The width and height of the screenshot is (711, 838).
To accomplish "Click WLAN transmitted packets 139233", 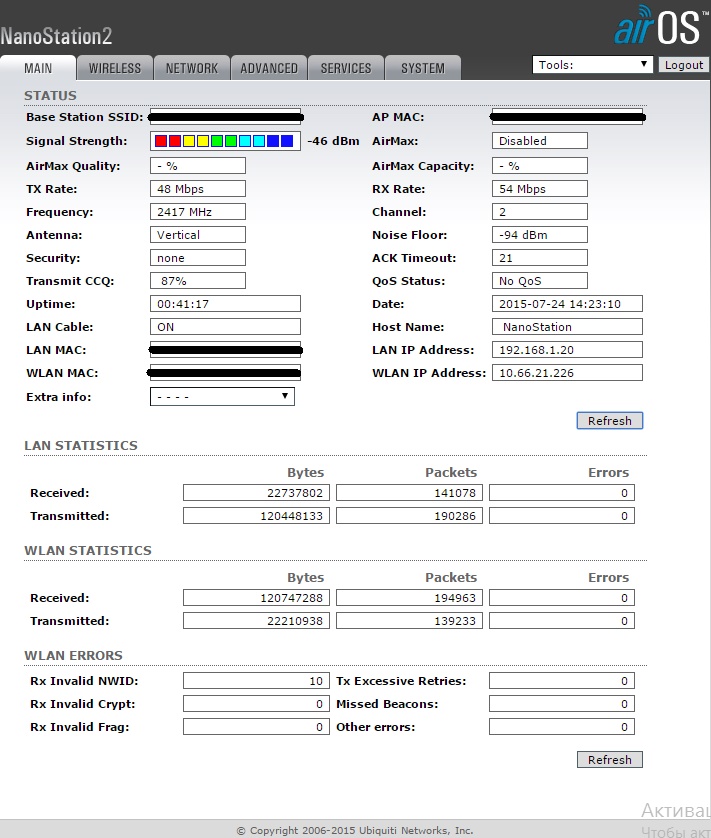I will coord(409,620).
